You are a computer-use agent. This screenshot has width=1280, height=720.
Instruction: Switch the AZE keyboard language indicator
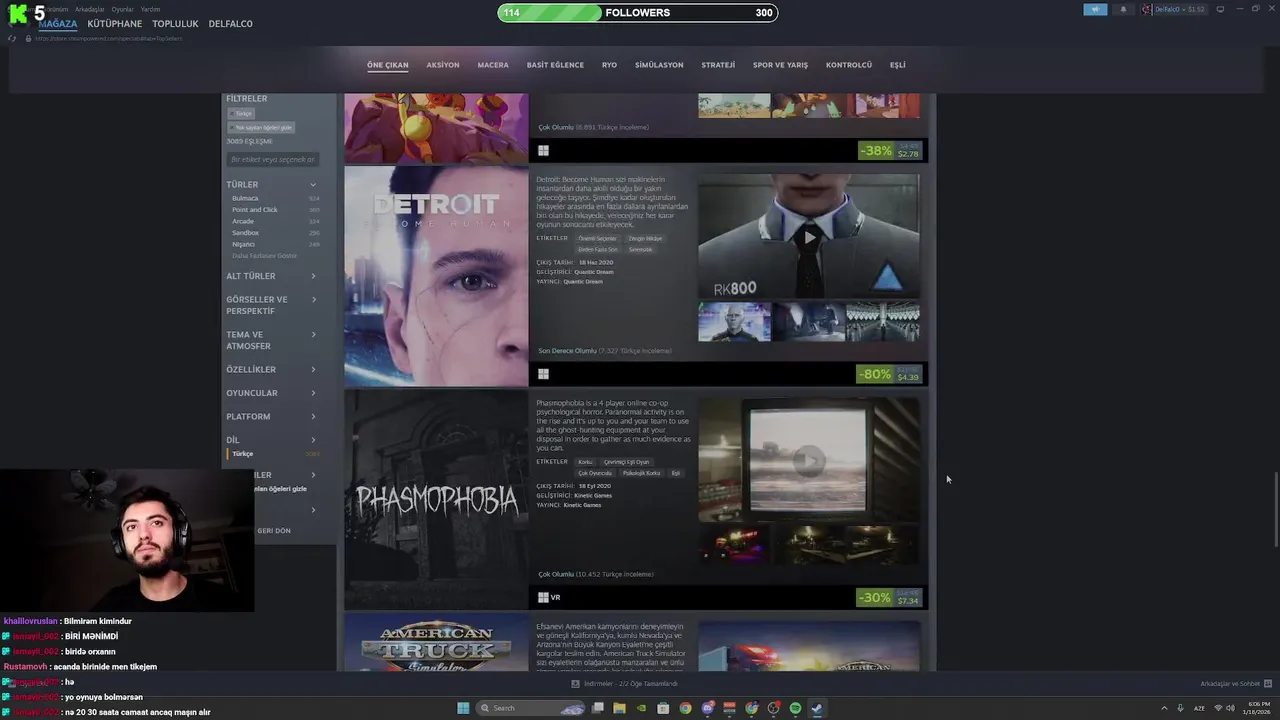click(x=1199, y=708)
